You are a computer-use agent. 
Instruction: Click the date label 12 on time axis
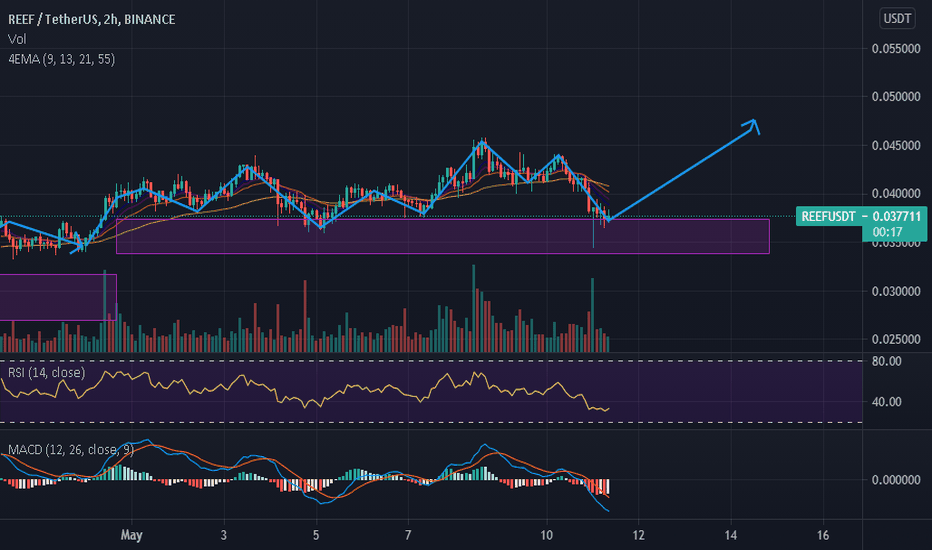(x=638, y=535)
